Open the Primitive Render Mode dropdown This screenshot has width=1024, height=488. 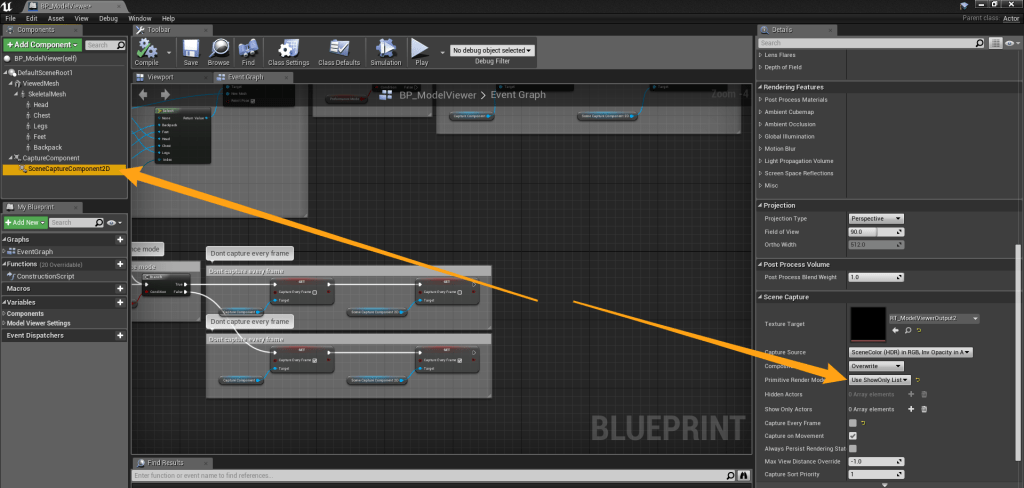(879, 380)
